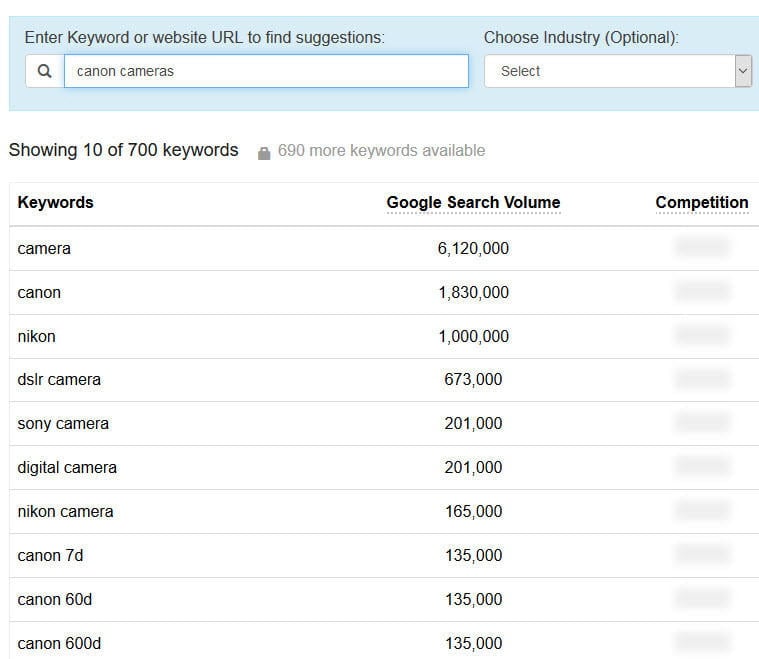The width and height of the screenshot is (759, 659).
Task: Click the magnifying glass search icon
Action: pos(45,71)
